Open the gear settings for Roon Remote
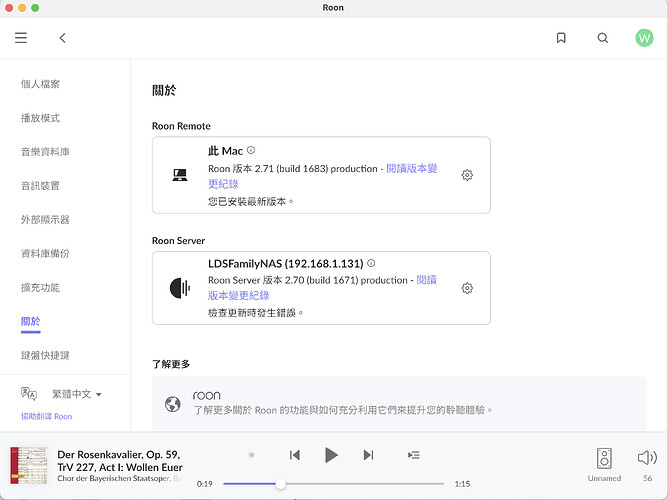 tap(467, 175)
